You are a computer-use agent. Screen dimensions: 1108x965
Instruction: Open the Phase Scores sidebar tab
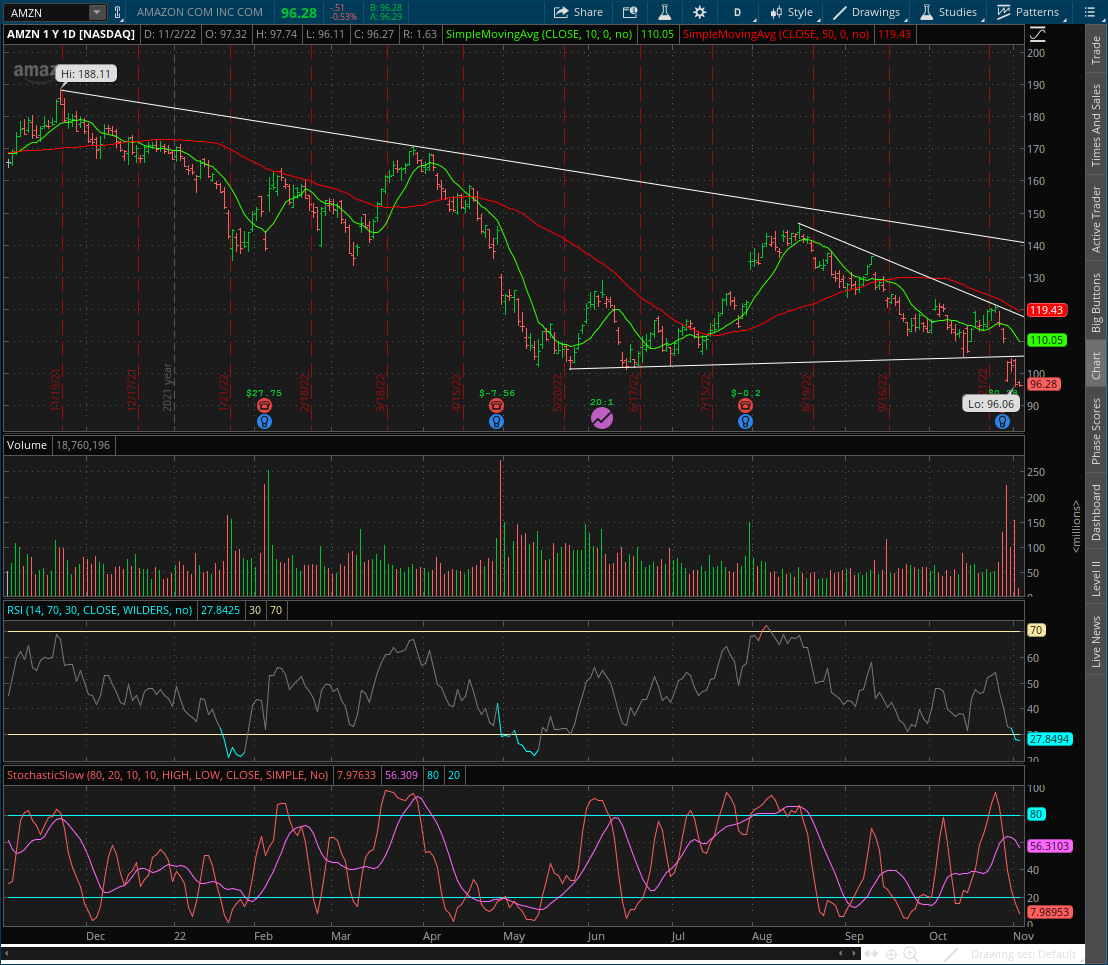[x=1097, y=431]
